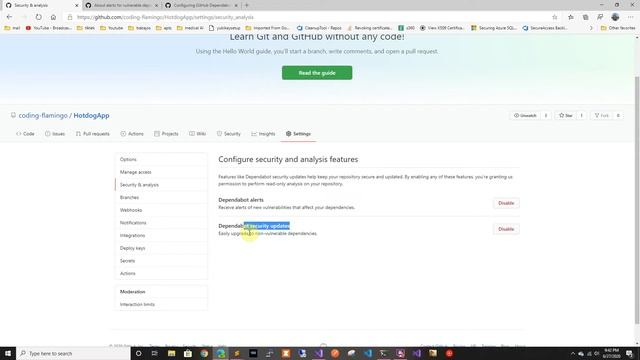
Task: Open the HotdogApp repository link
Action: tap(91, 116)
